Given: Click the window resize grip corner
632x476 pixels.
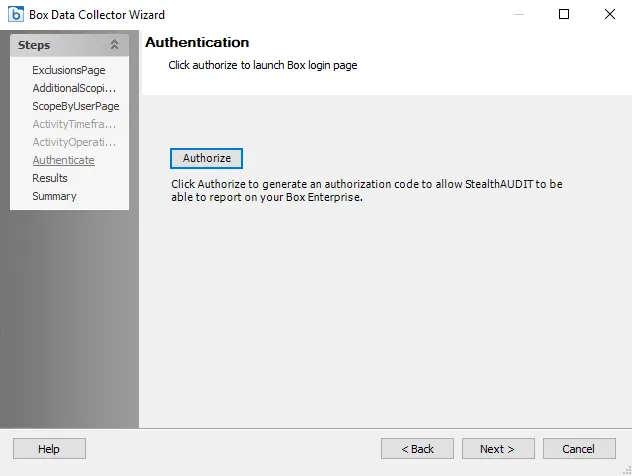Looking at the screenshot, I should [627, 471].
